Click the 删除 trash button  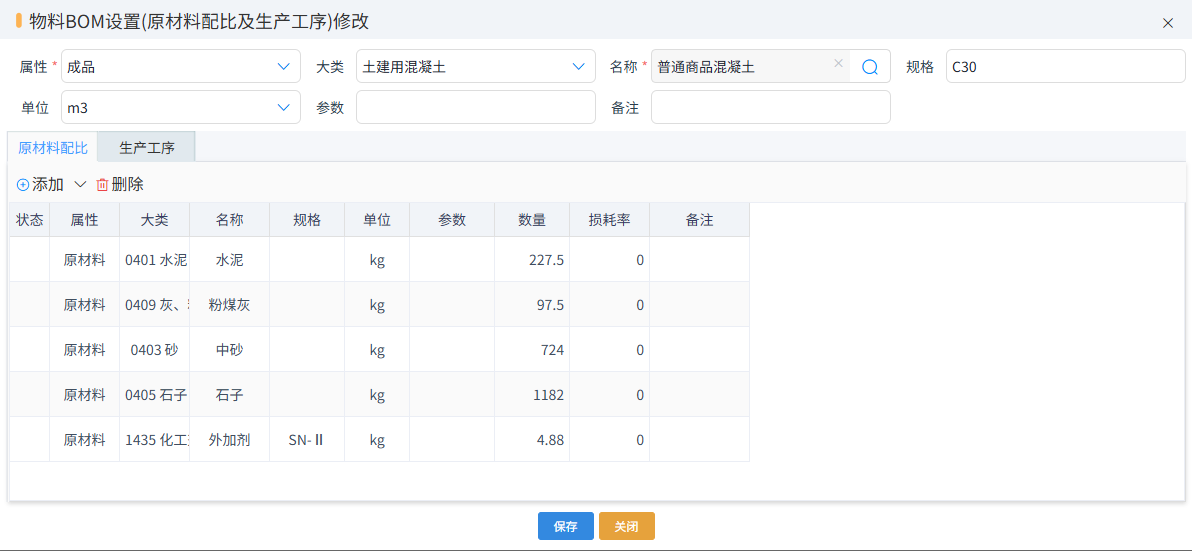[119, 184]
